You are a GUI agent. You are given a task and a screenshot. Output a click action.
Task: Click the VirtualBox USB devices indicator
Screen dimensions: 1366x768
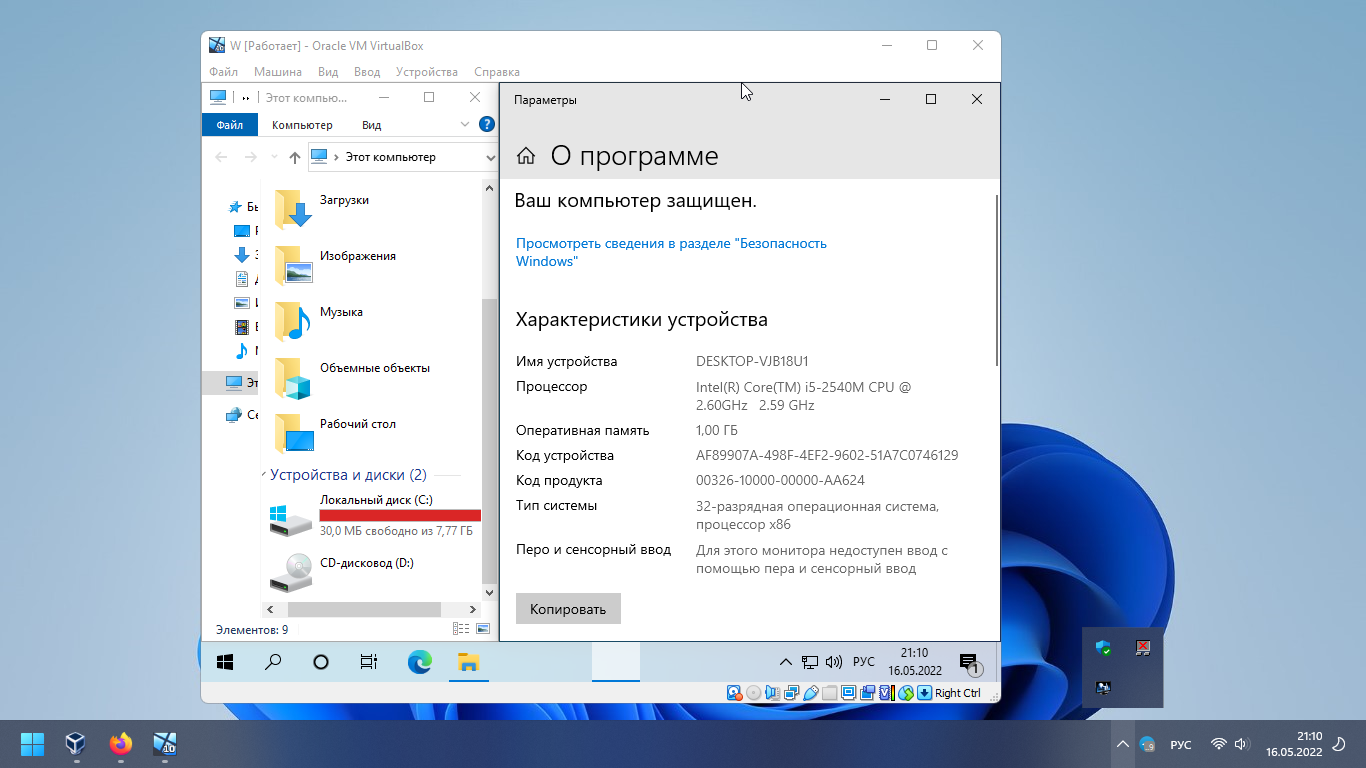[x=811, y=693]
